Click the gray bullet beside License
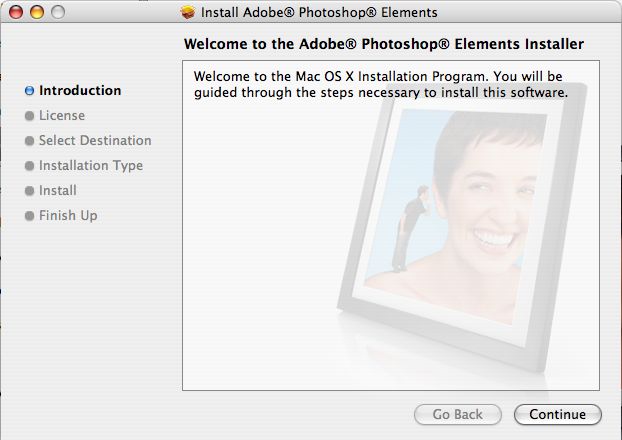This screenshot has height=440, width=622. [29, 116]
